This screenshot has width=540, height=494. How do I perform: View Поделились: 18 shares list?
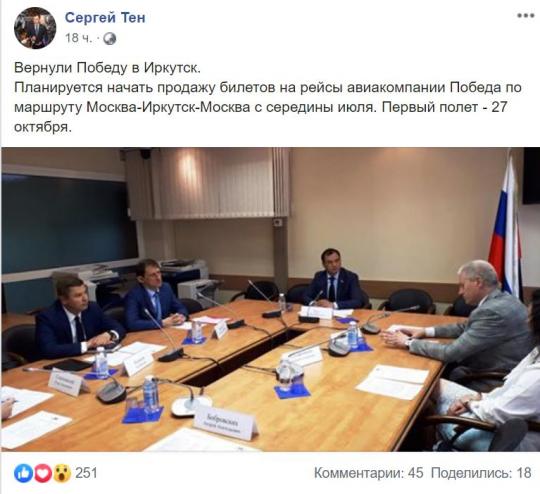pos(481,473)
